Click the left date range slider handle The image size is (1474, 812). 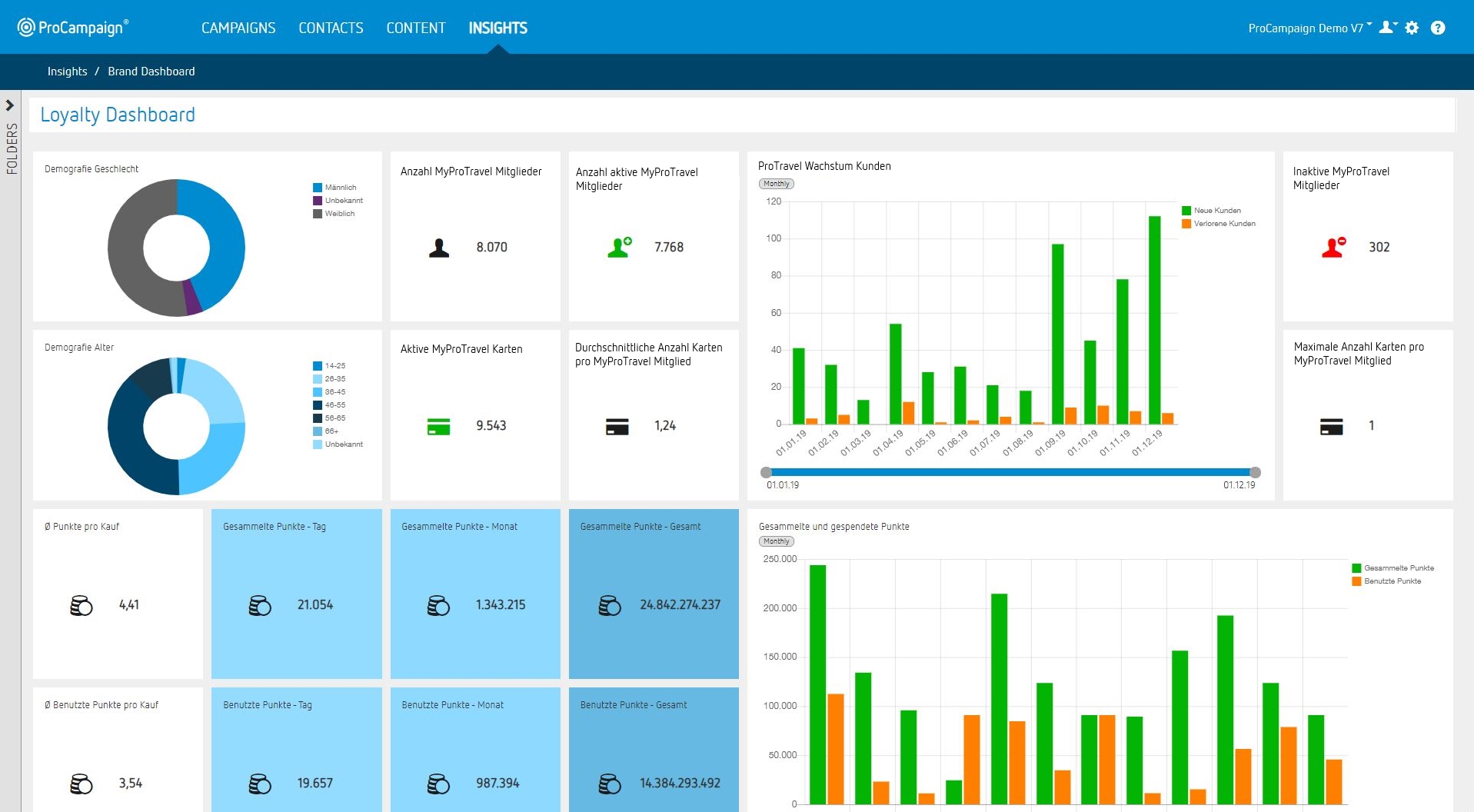pos(766,472)
